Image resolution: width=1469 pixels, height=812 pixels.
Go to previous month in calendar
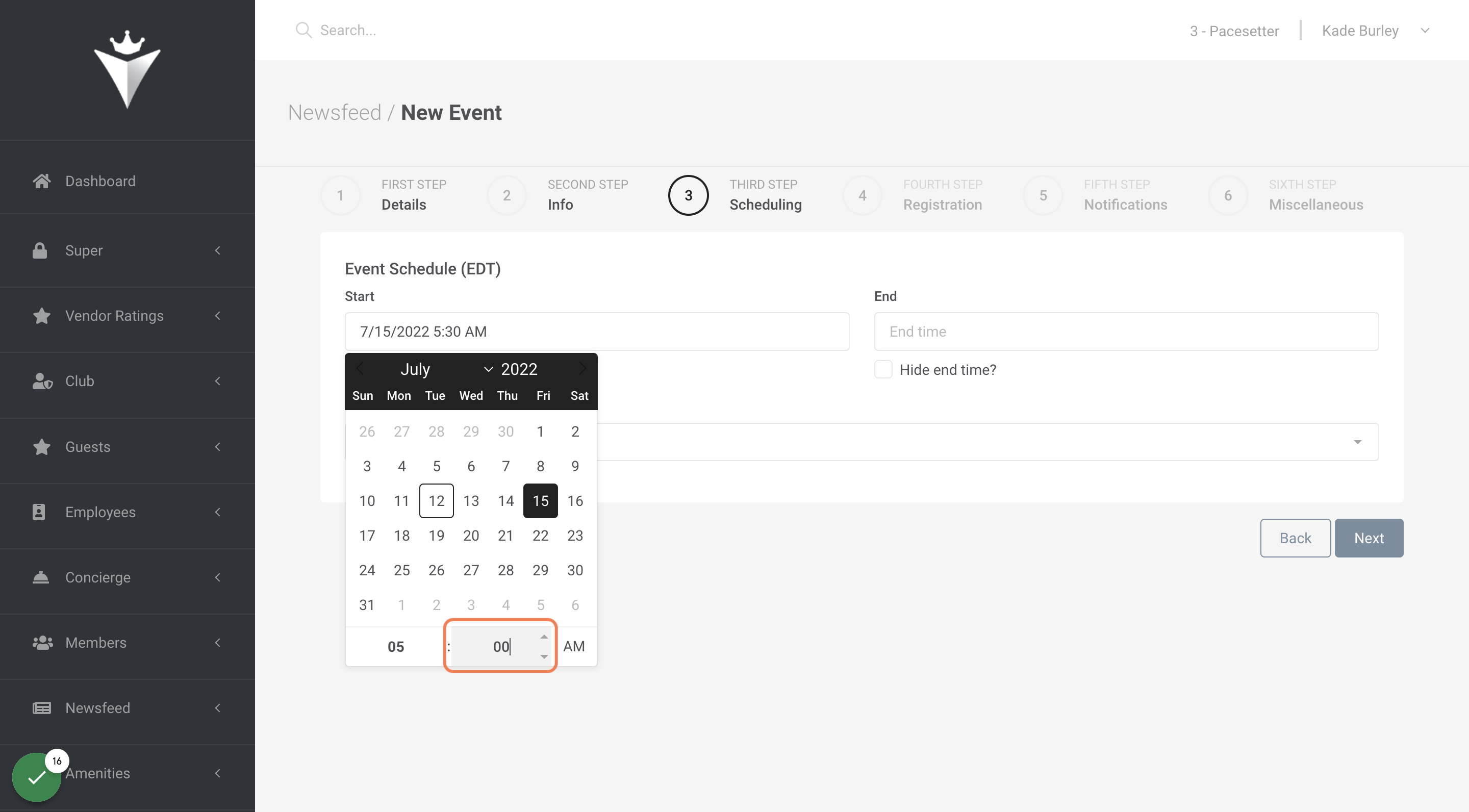click(360, 368)
